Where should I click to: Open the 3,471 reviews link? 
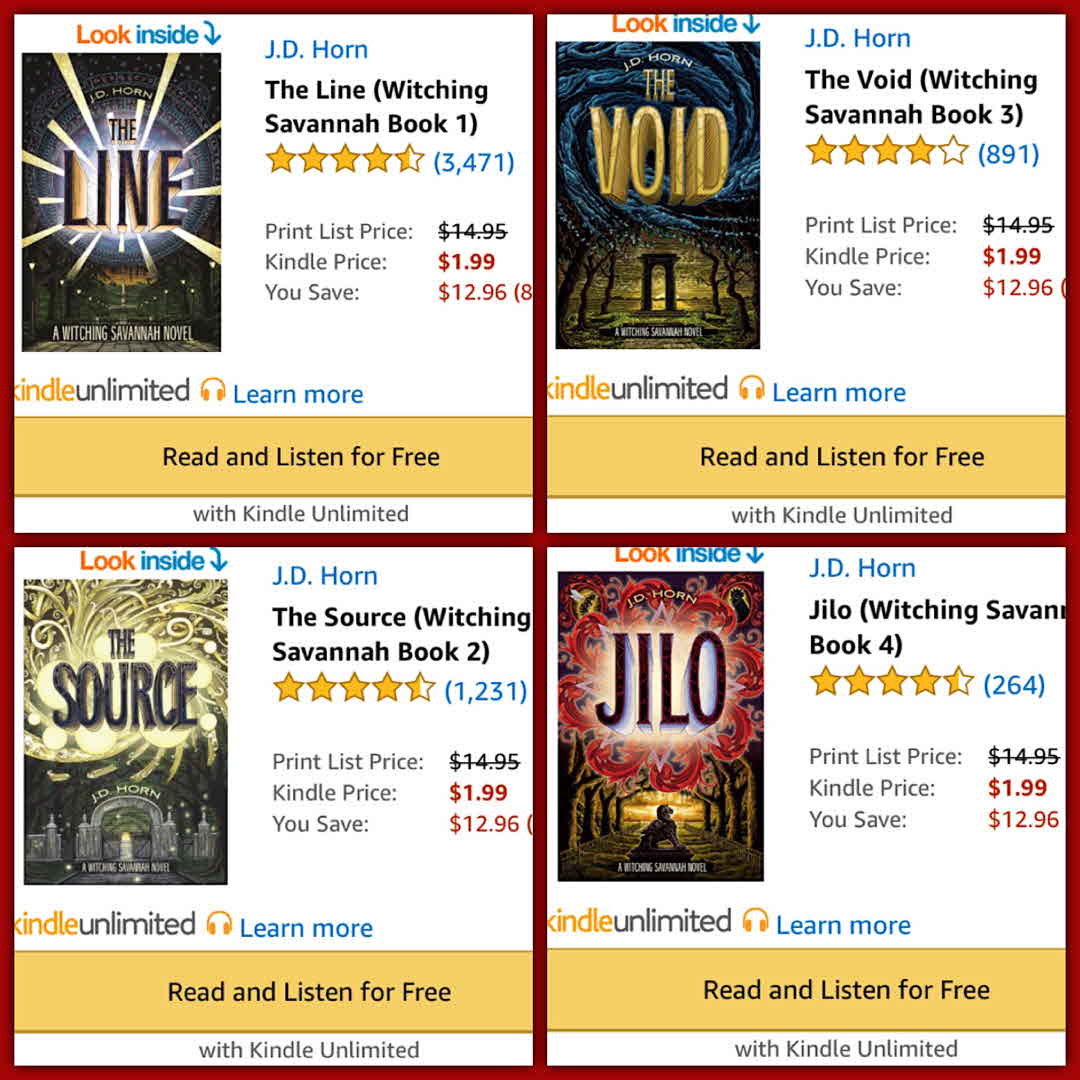pos(474,163)
